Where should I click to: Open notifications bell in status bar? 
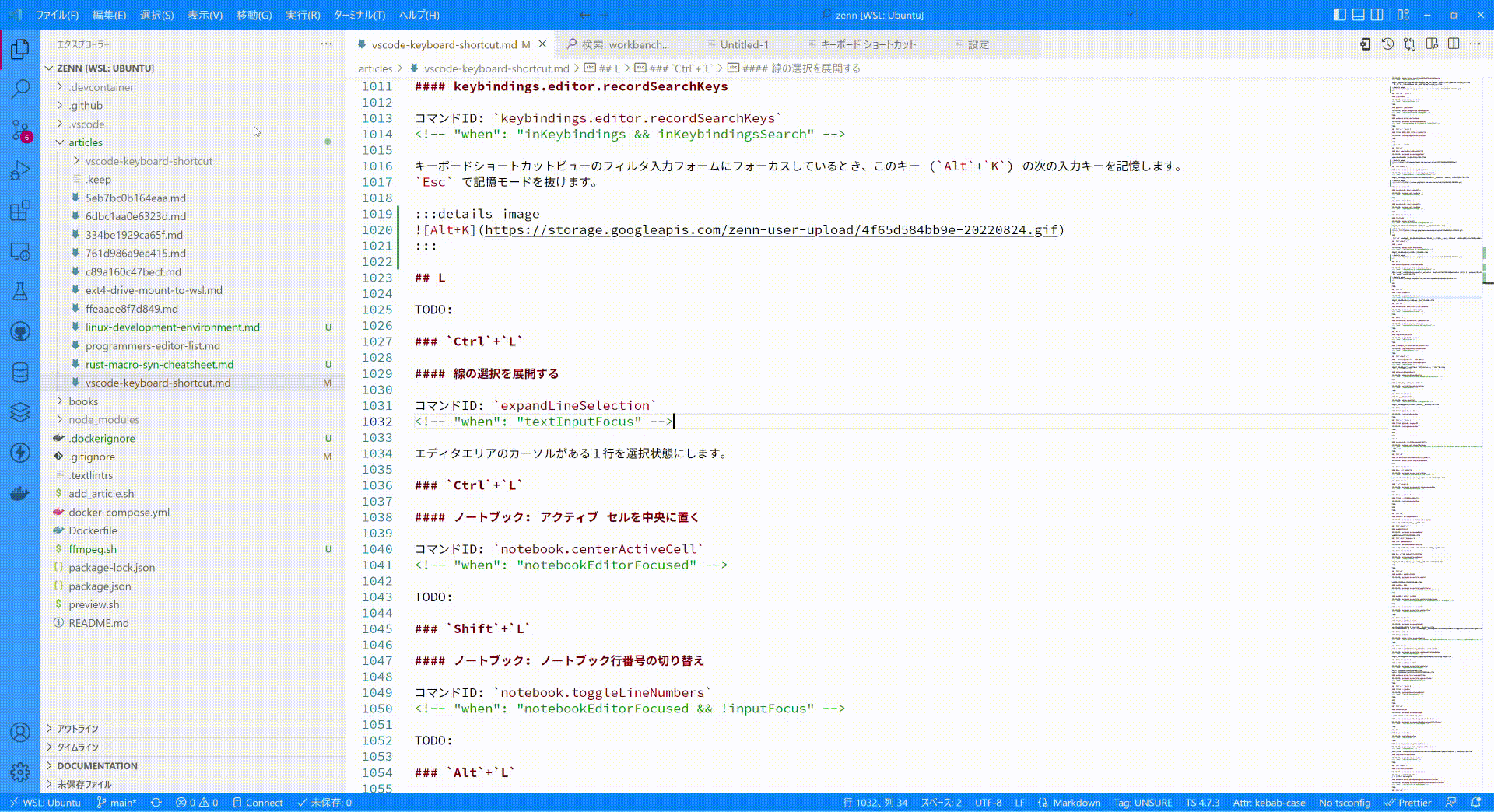point(1476,803)
